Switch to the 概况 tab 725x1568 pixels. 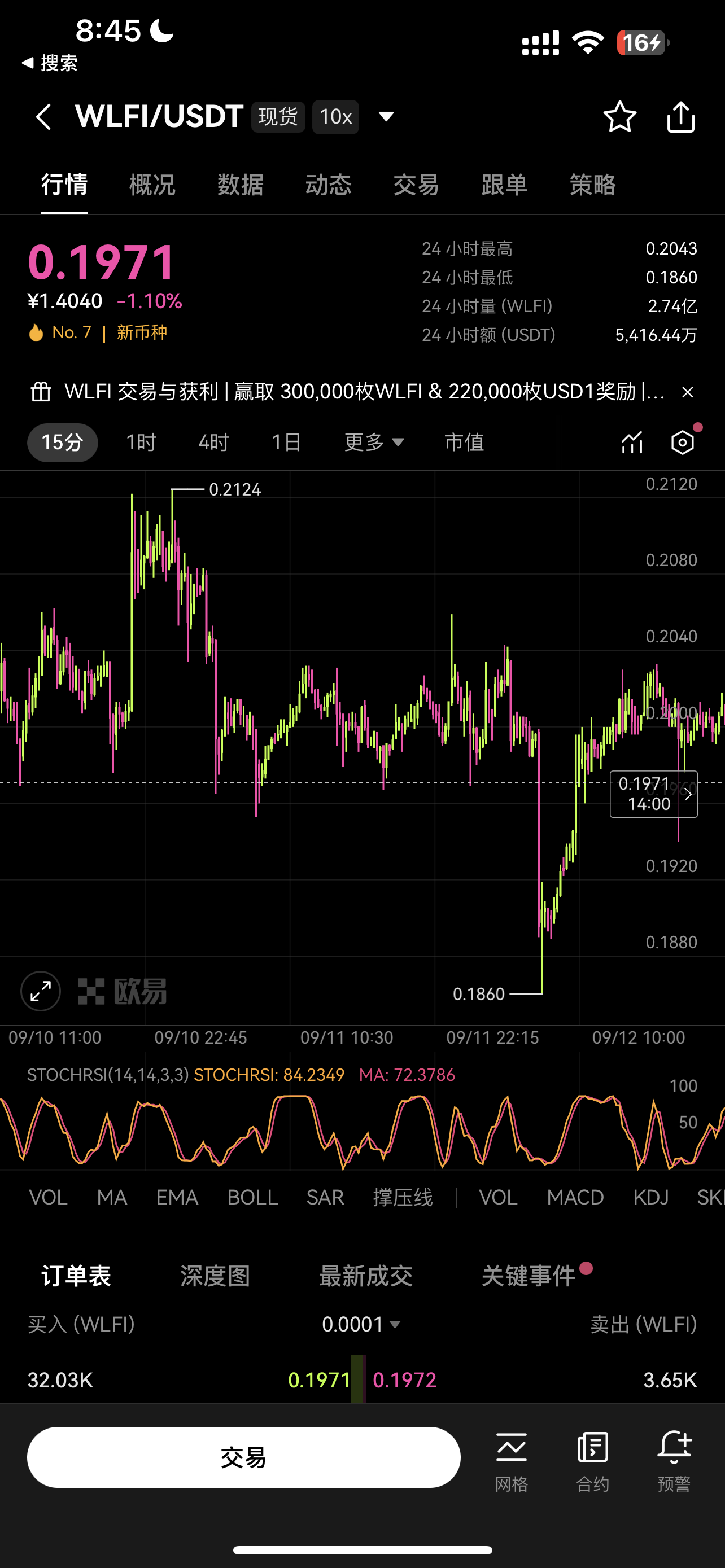152,185
